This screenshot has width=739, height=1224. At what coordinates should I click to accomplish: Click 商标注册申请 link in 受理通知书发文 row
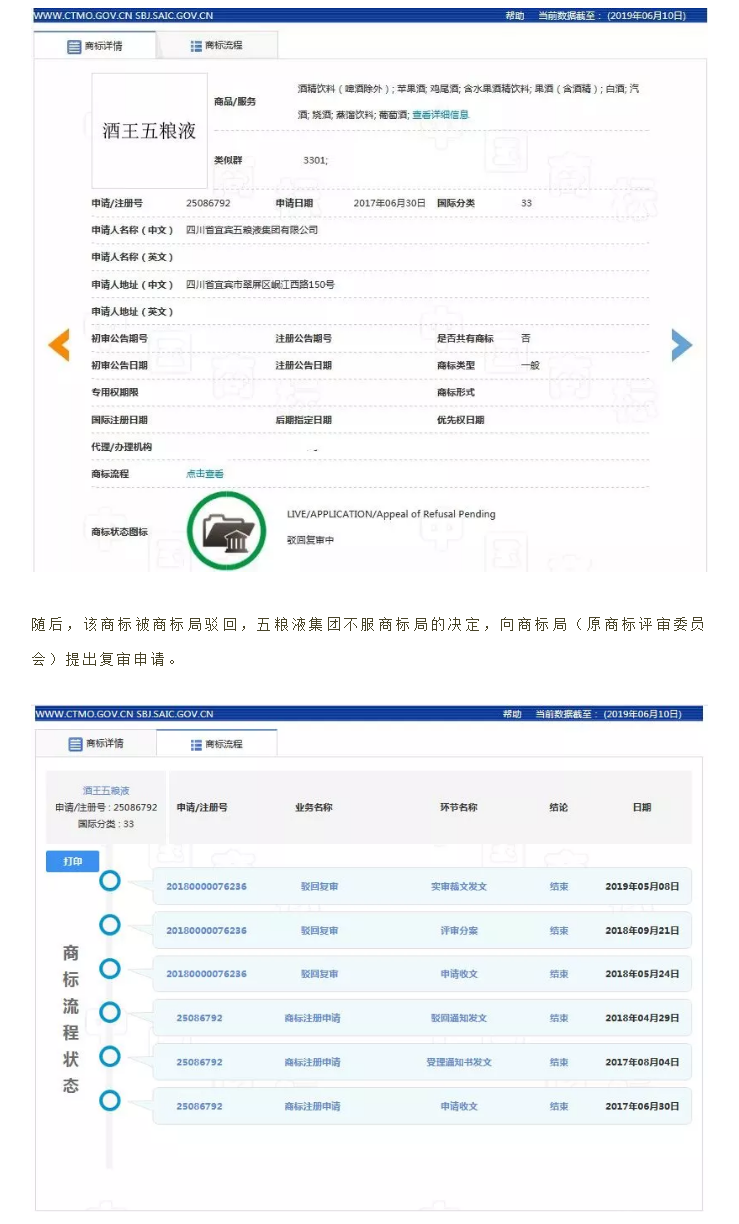(312, 1062)
